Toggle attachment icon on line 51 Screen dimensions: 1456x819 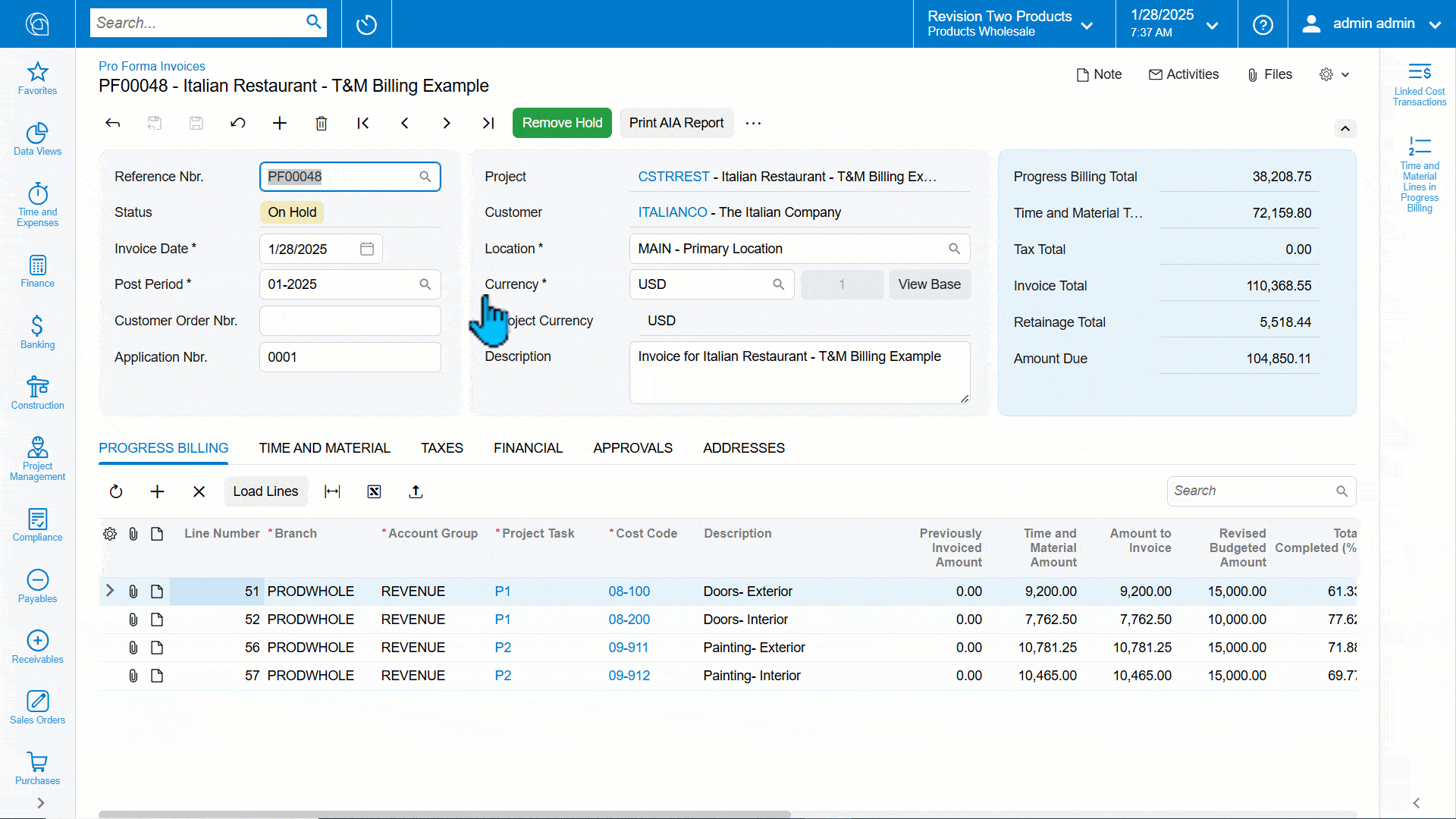point(133,591)
